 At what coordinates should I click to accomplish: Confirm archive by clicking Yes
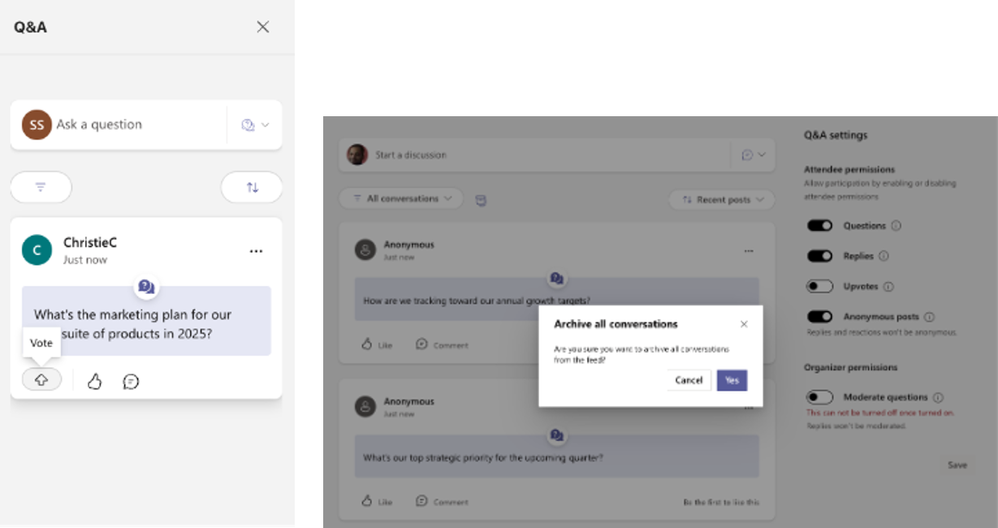[x=731, y=380]
